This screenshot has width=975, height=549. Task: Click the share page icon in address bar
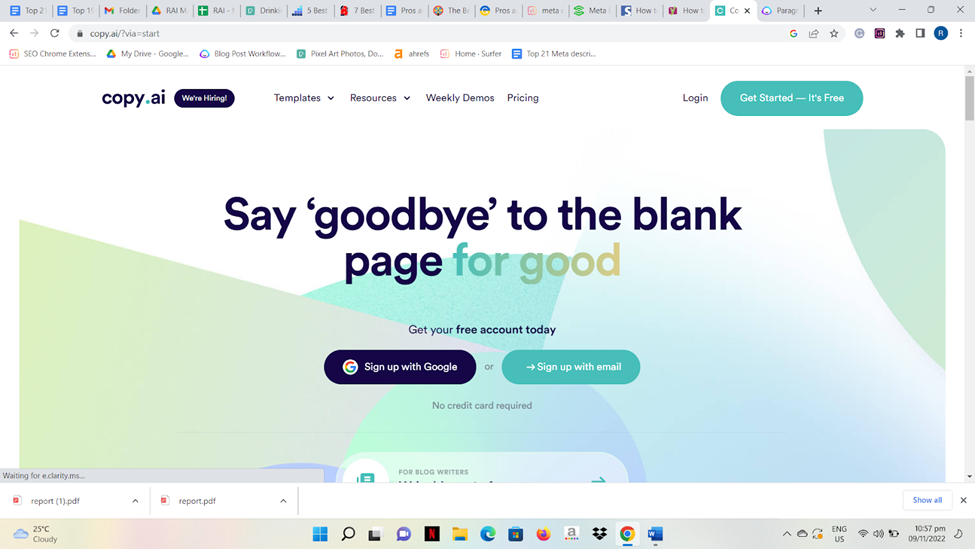(813, 34)
